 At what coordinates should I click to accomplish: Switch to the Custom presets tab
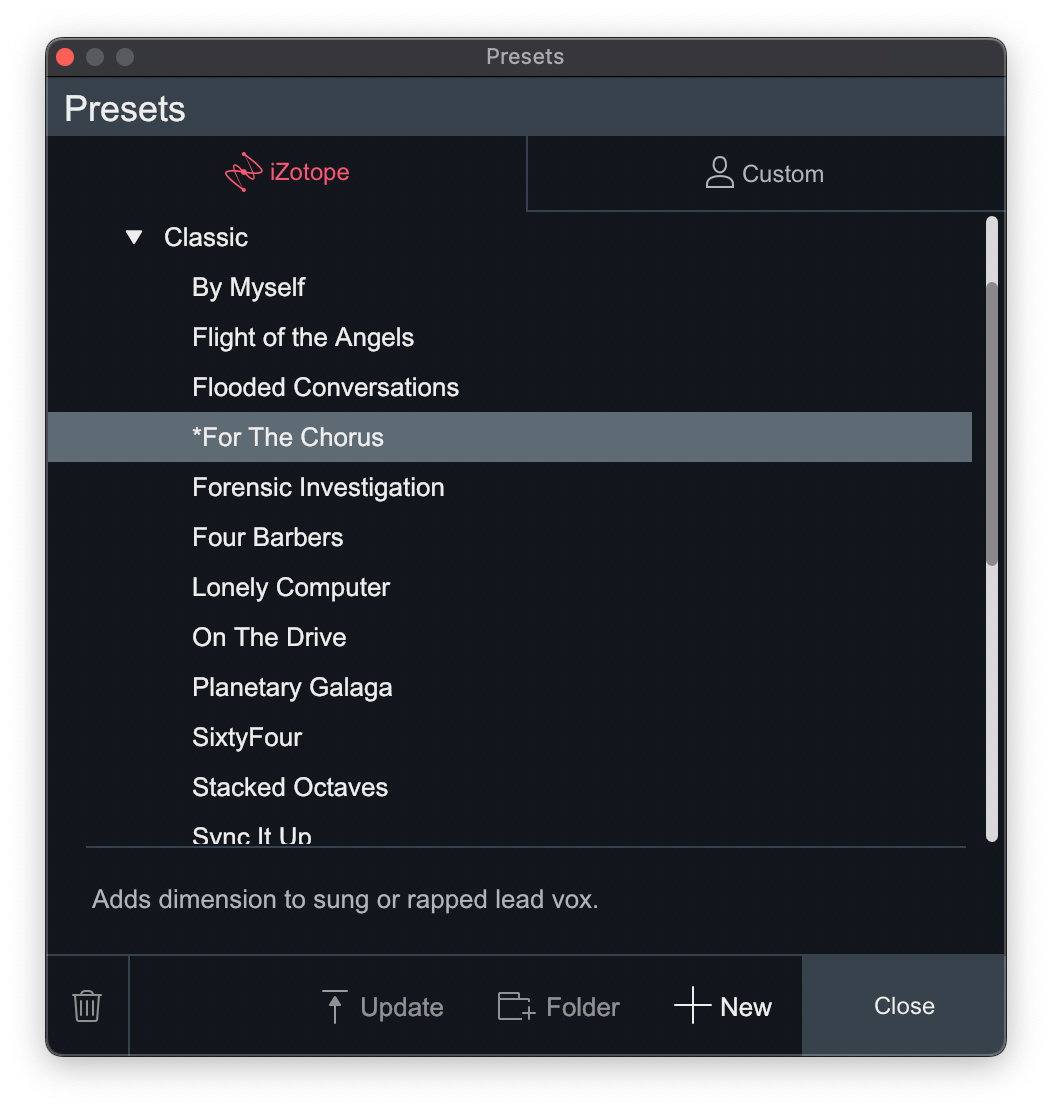(x=765, y=173)
